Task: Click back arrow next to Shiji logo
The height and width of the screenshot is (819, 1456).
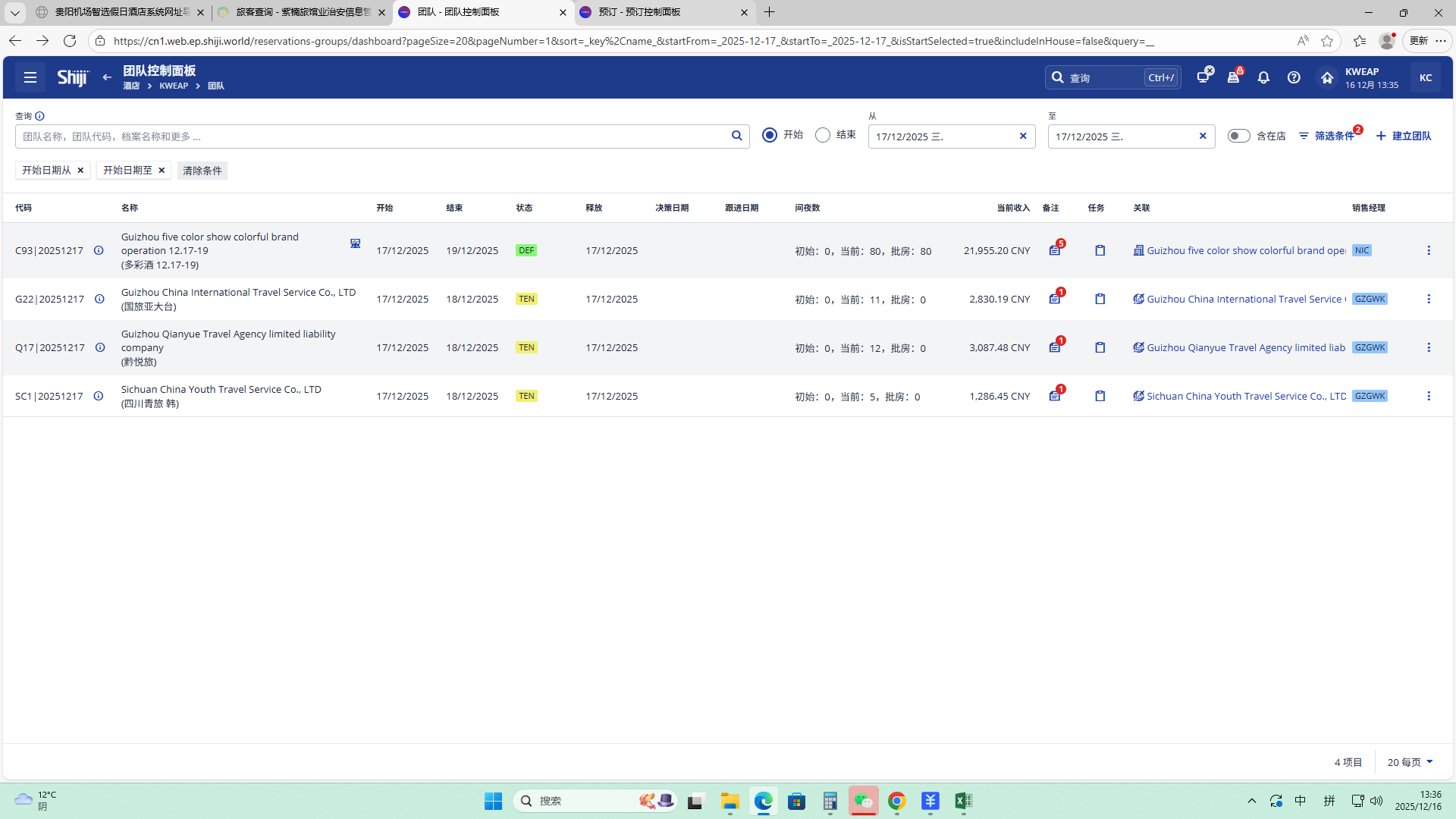Action: point(107,77)
